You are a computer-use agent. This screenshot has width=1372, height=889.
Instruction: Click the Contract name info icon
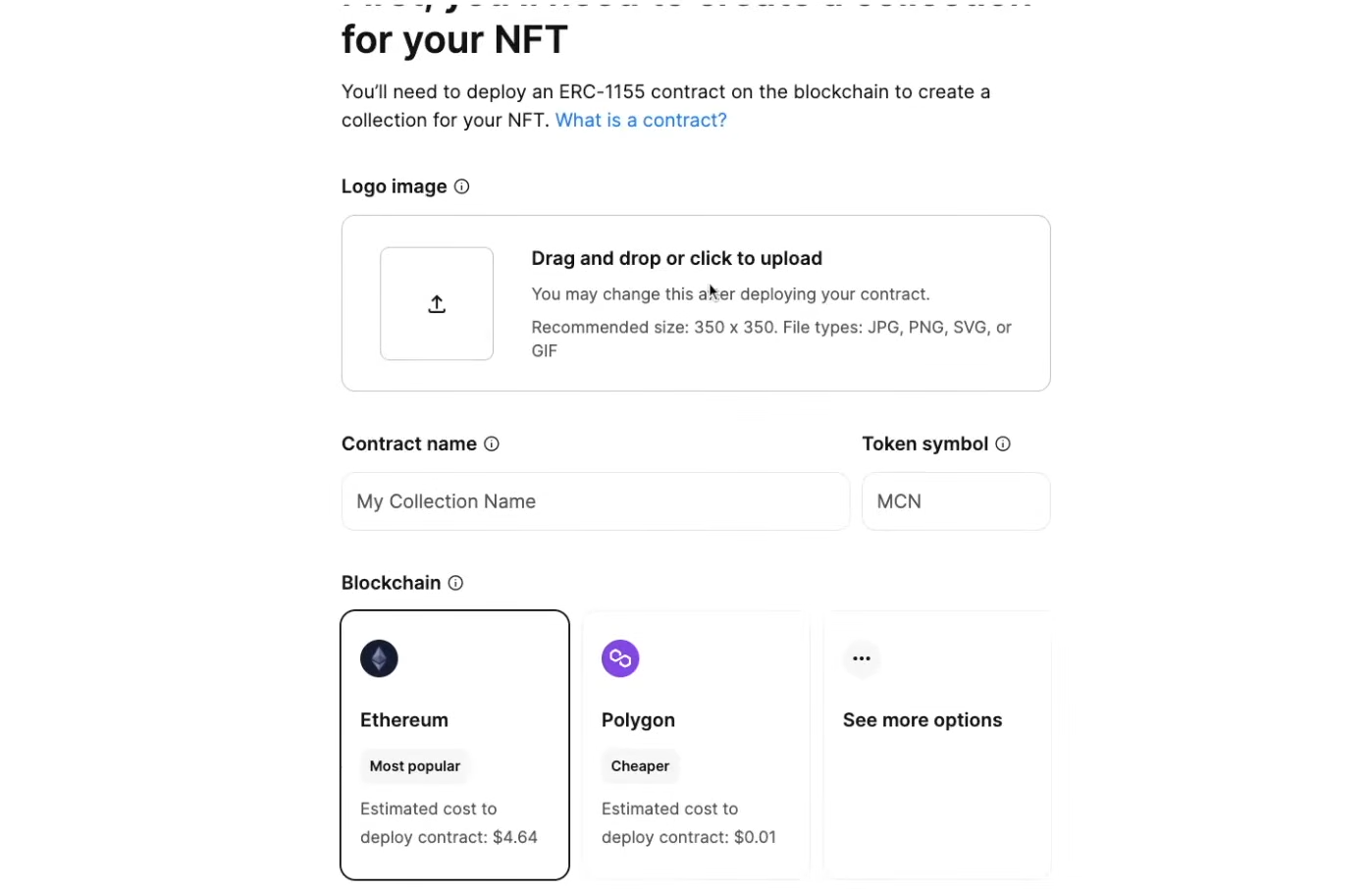coord(492,444)
